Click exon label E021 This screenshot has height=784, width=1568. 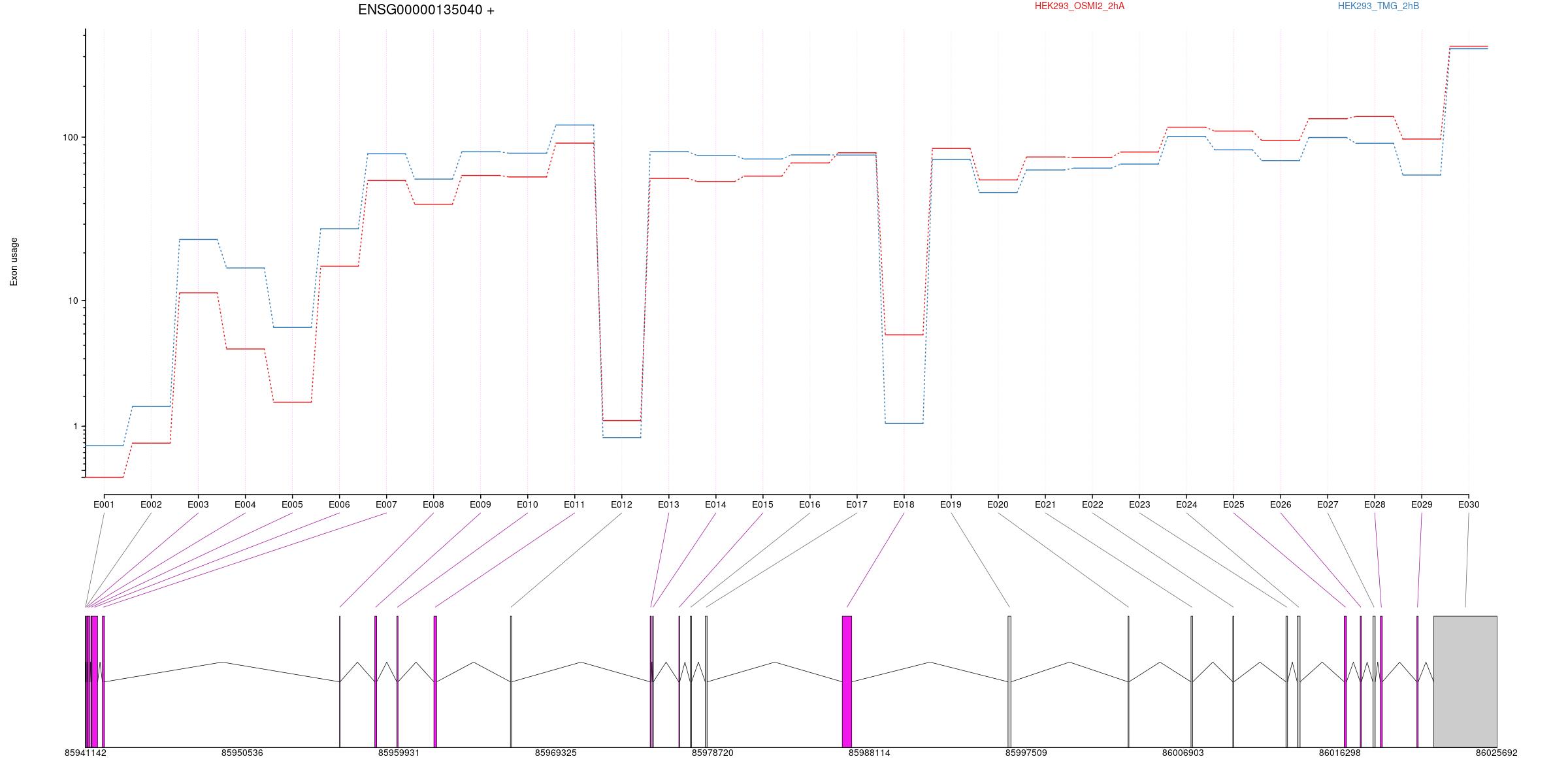point(1045,504)
